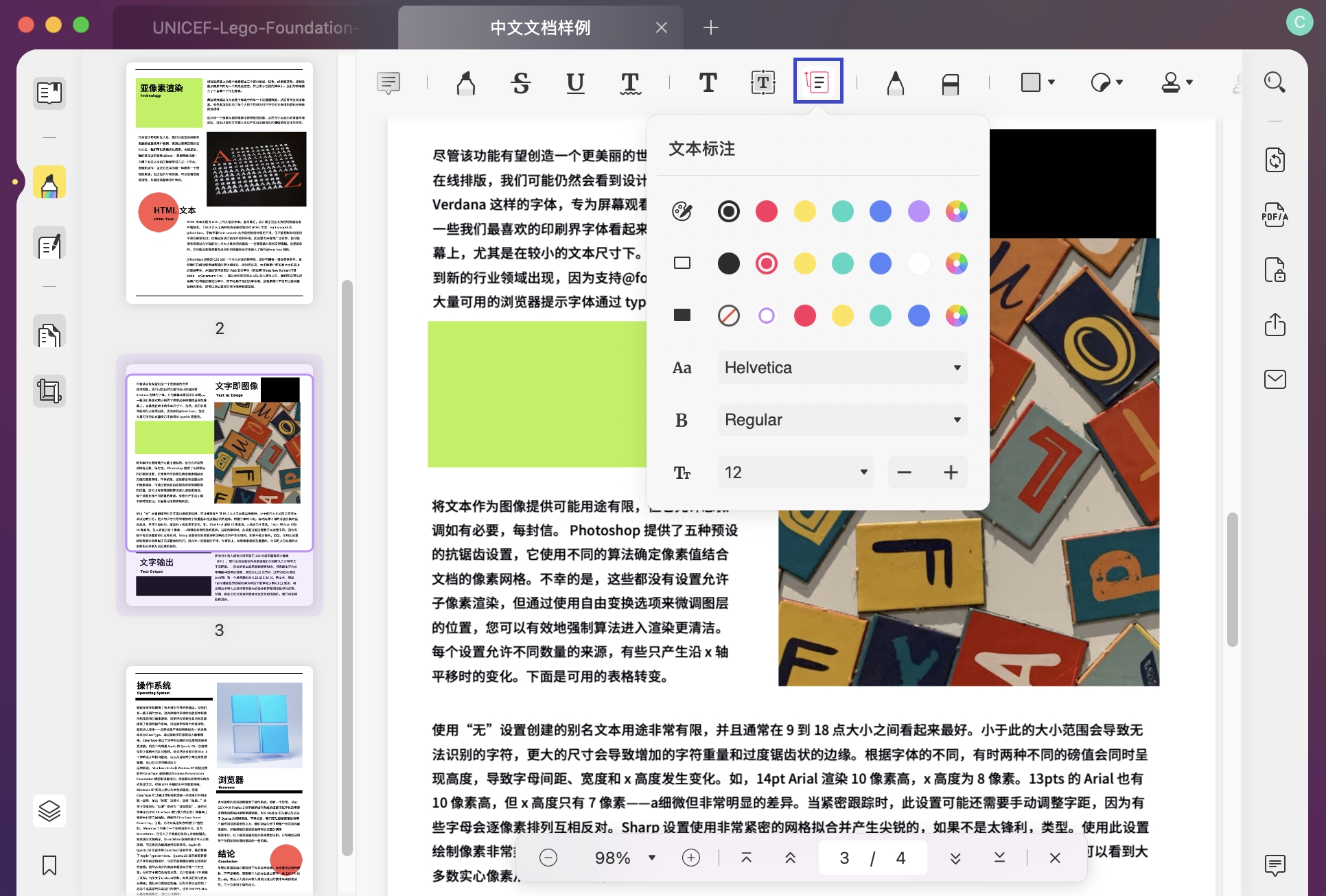Select the typewriter text tool
Screen dimensions: 1326x896
point(708,83)
